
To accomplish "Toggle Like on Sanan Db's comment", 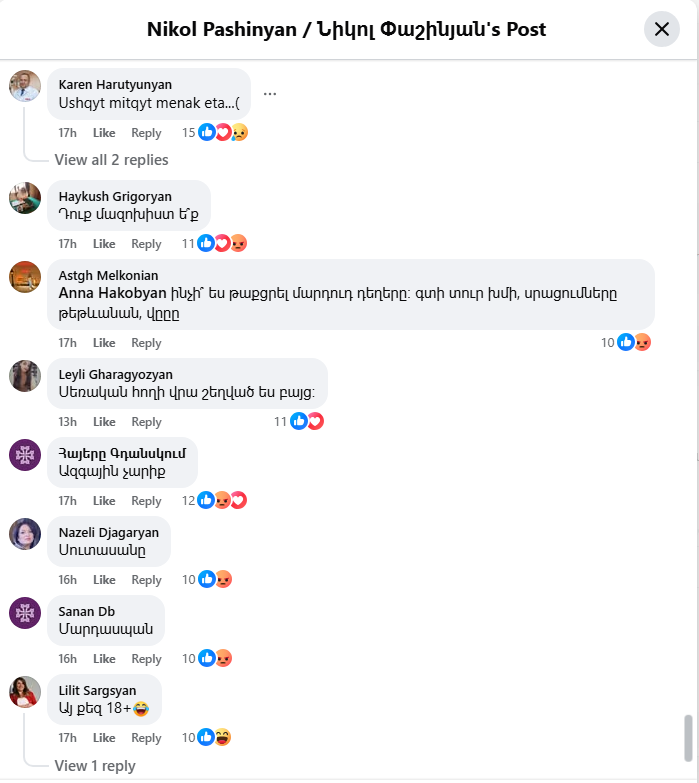I will pos(104,659).
